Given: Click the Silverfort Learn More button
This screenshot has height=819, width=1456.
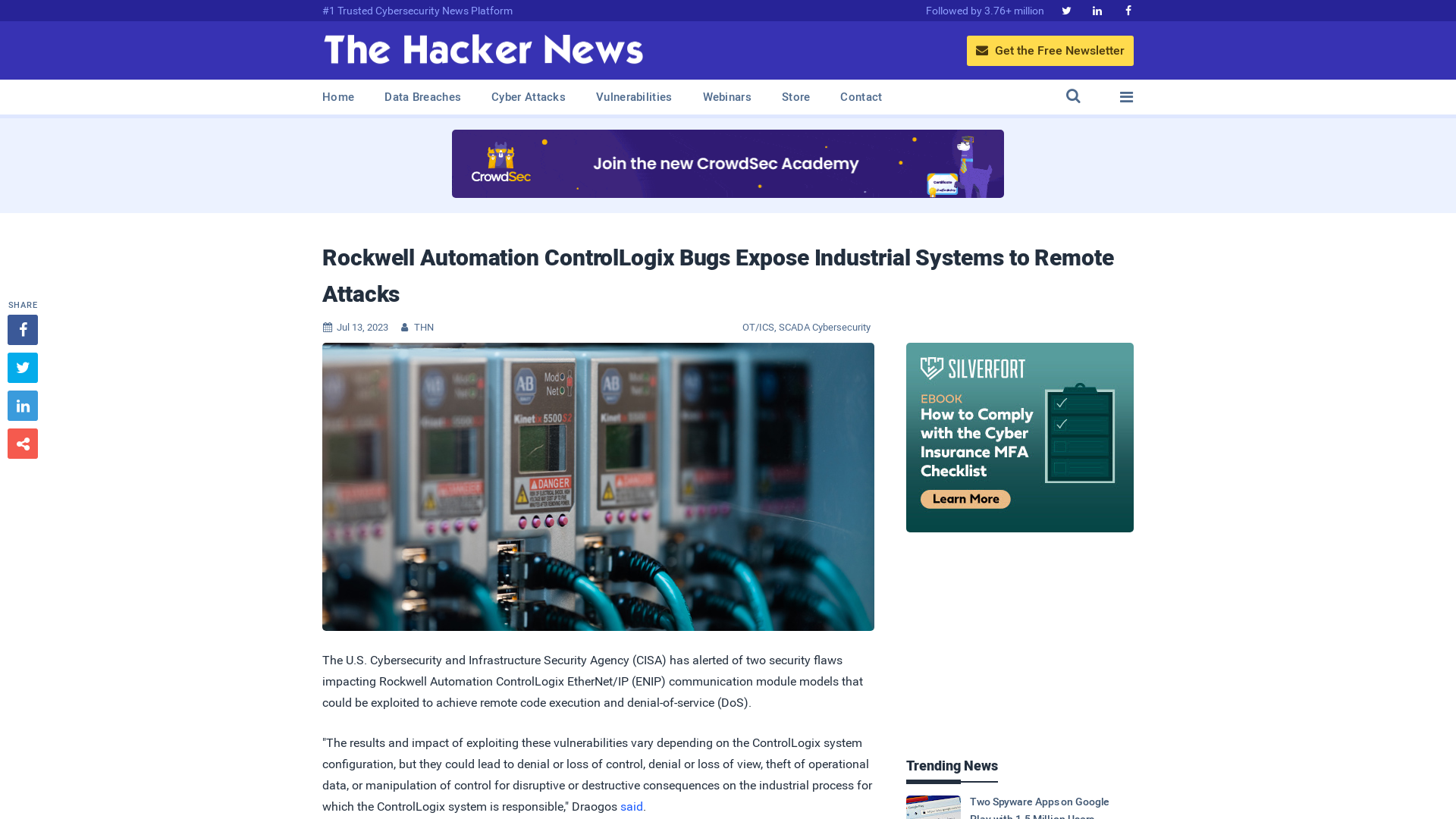Looking at the screenshot, I should (963, 499).
